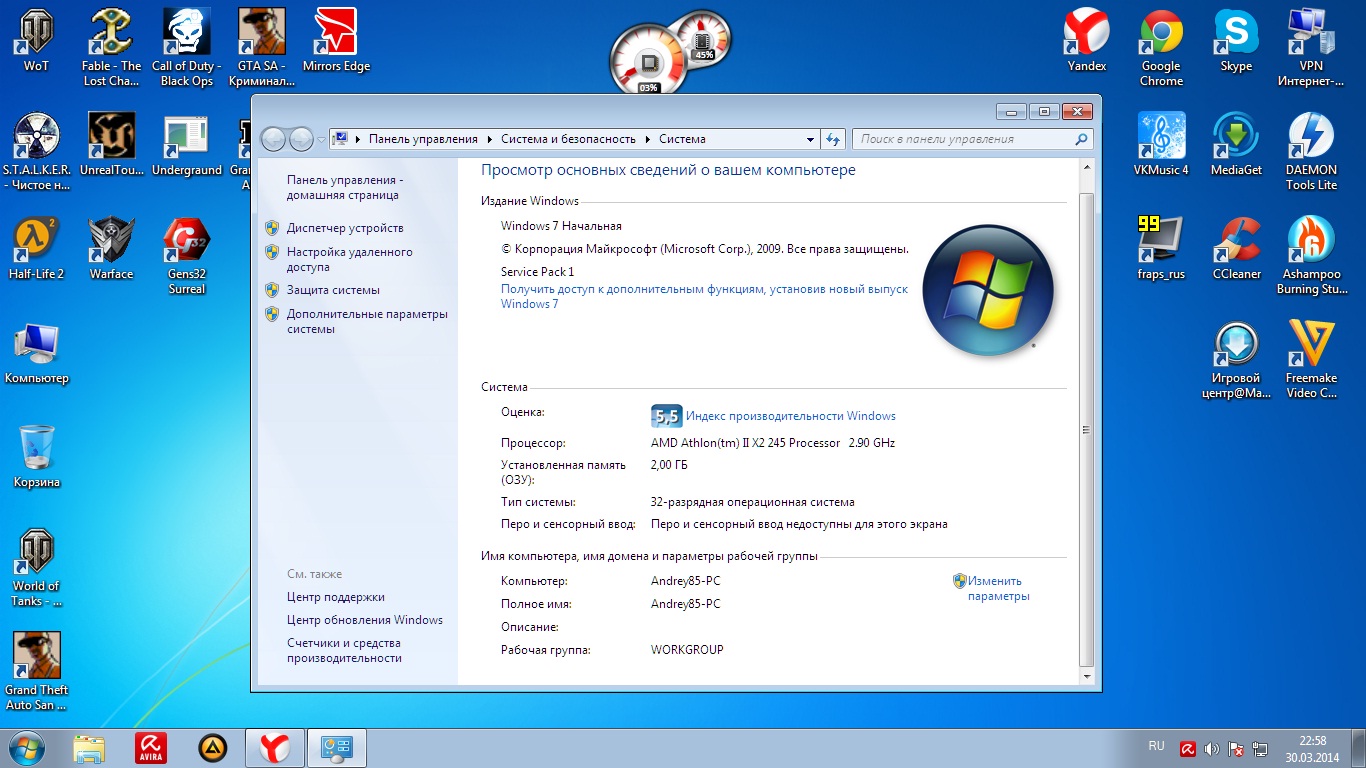Open Счетчики и средства производительности link

coord(344,651)
